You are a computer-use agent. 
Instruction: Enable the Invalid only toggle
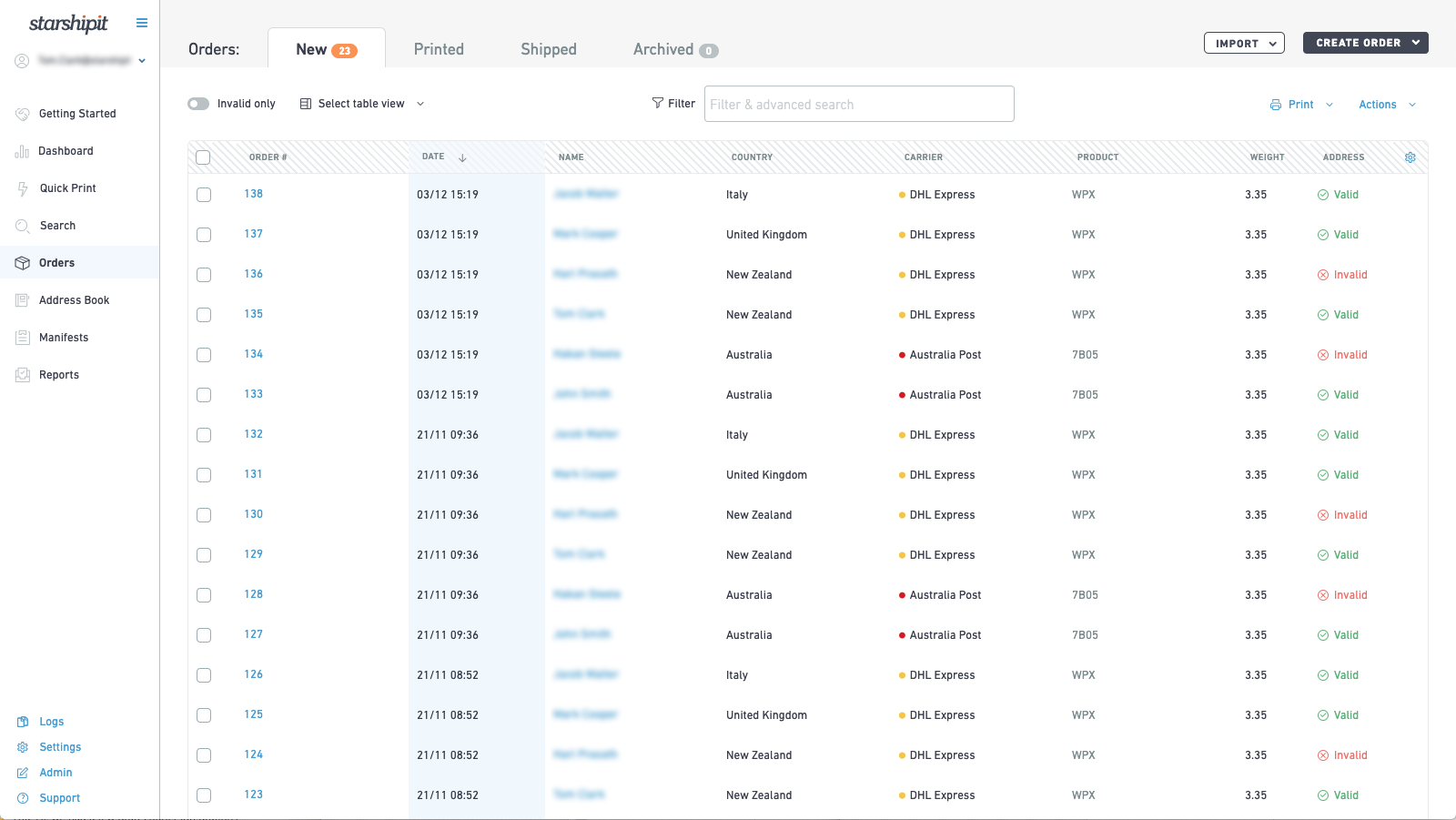(197, 104)
